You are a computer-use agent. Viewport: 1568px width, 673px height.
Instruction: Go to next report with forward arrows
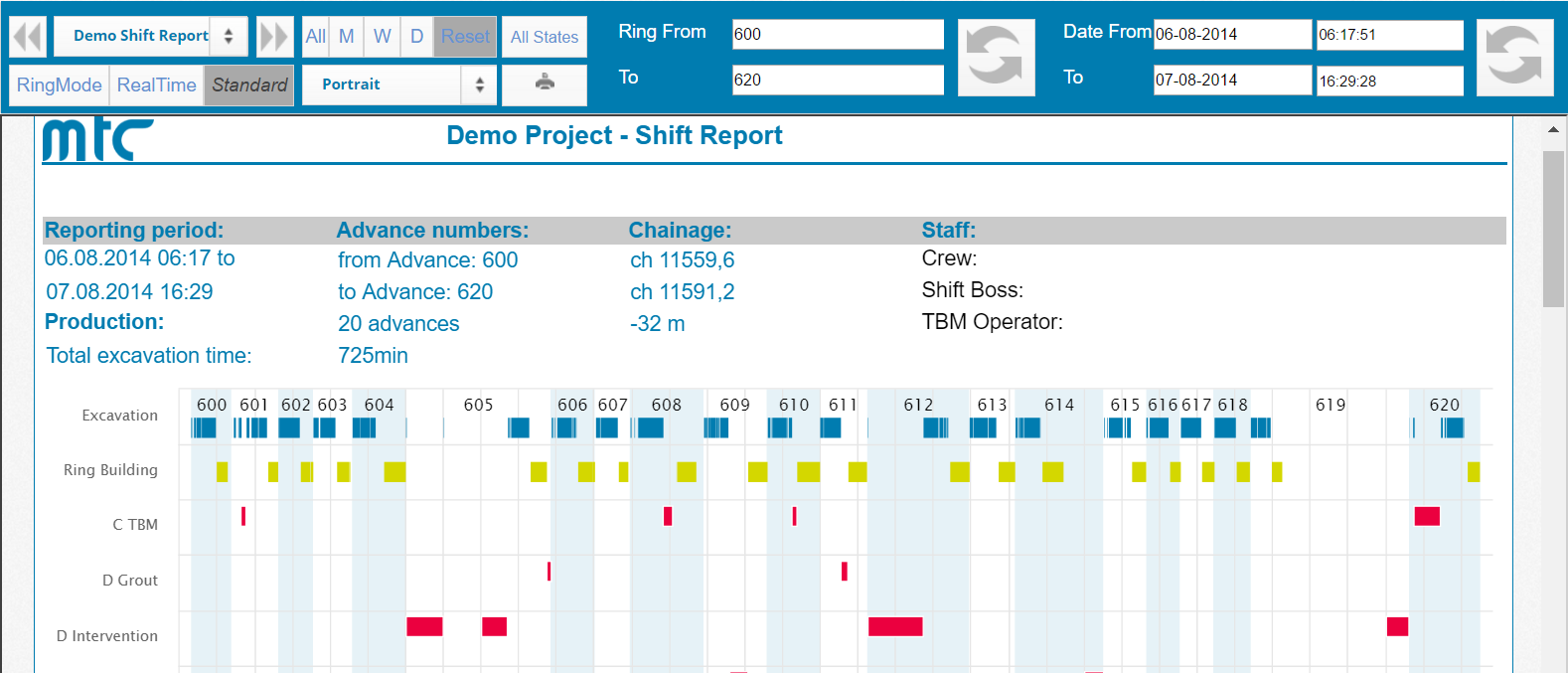click(x=274, y=37)
